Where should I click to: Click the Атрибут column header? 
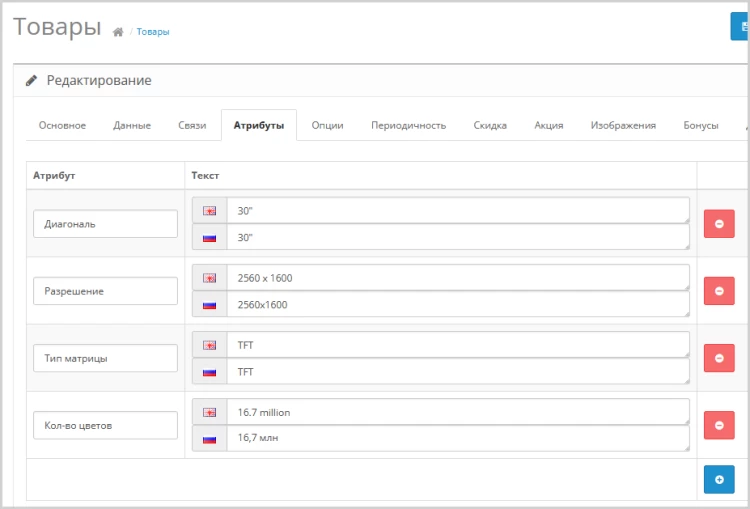tap(54, 176)
